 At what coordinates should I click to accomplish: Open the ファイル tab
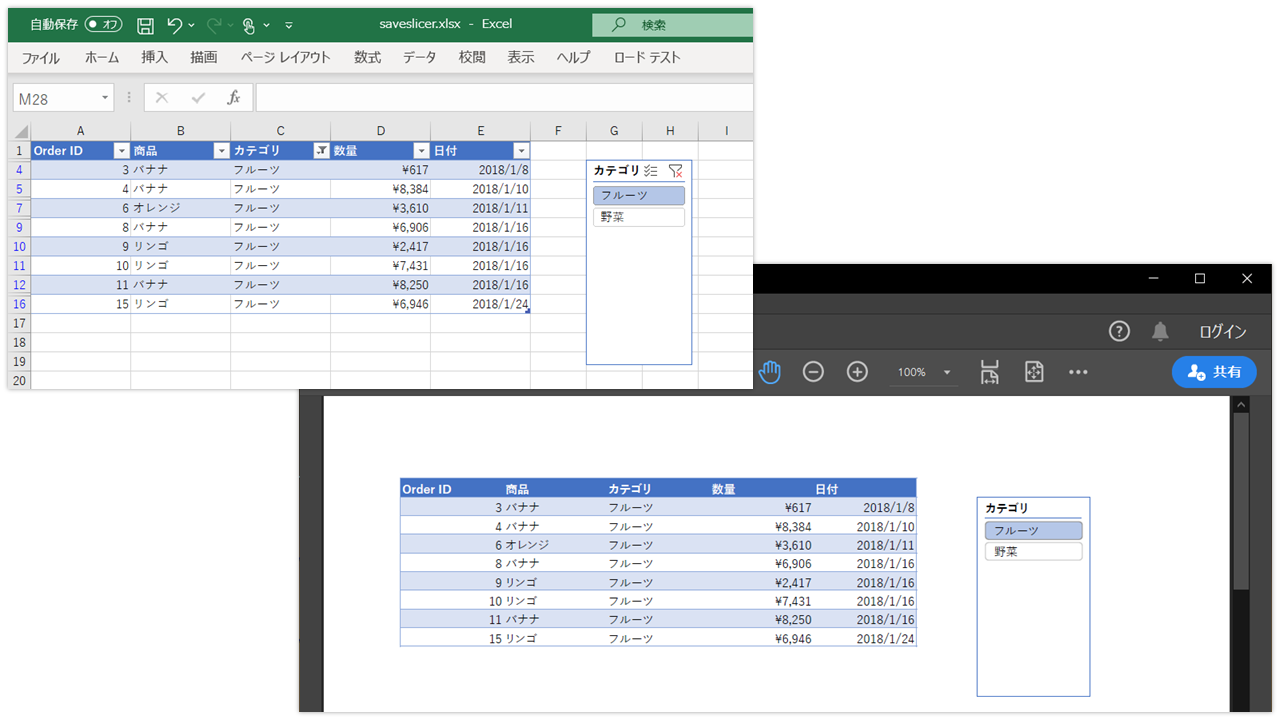point(41,57)
